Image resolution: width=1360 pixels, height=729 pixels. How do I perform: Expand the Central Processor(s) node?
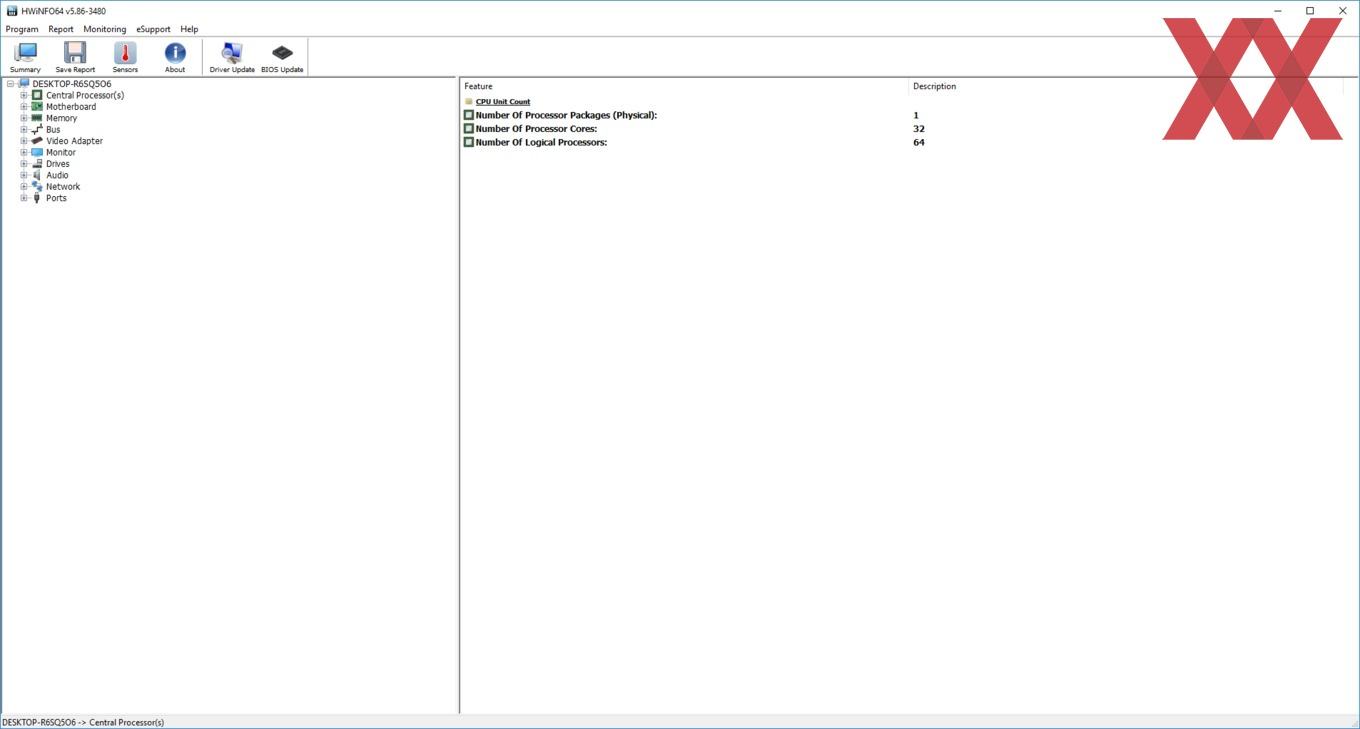(24, 95)
